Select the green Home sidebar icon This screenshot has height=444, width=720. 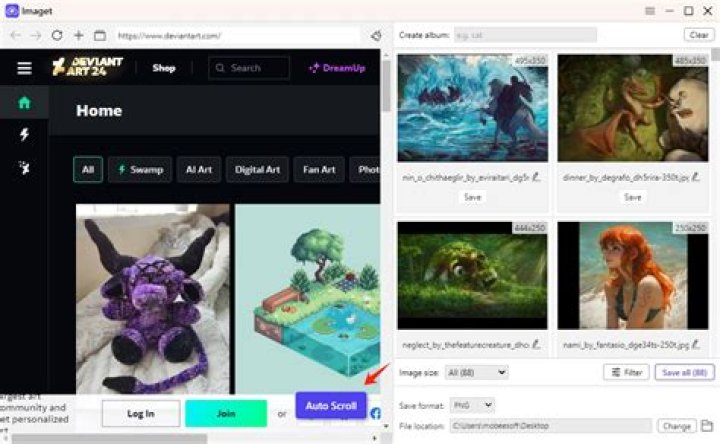24,102
